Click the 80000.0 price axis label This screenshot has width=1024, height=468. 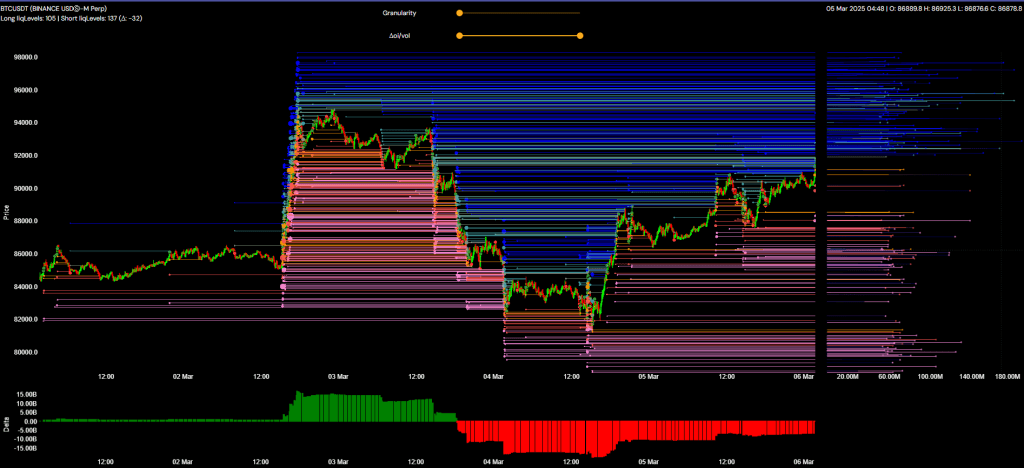click(x=25, y=352)
